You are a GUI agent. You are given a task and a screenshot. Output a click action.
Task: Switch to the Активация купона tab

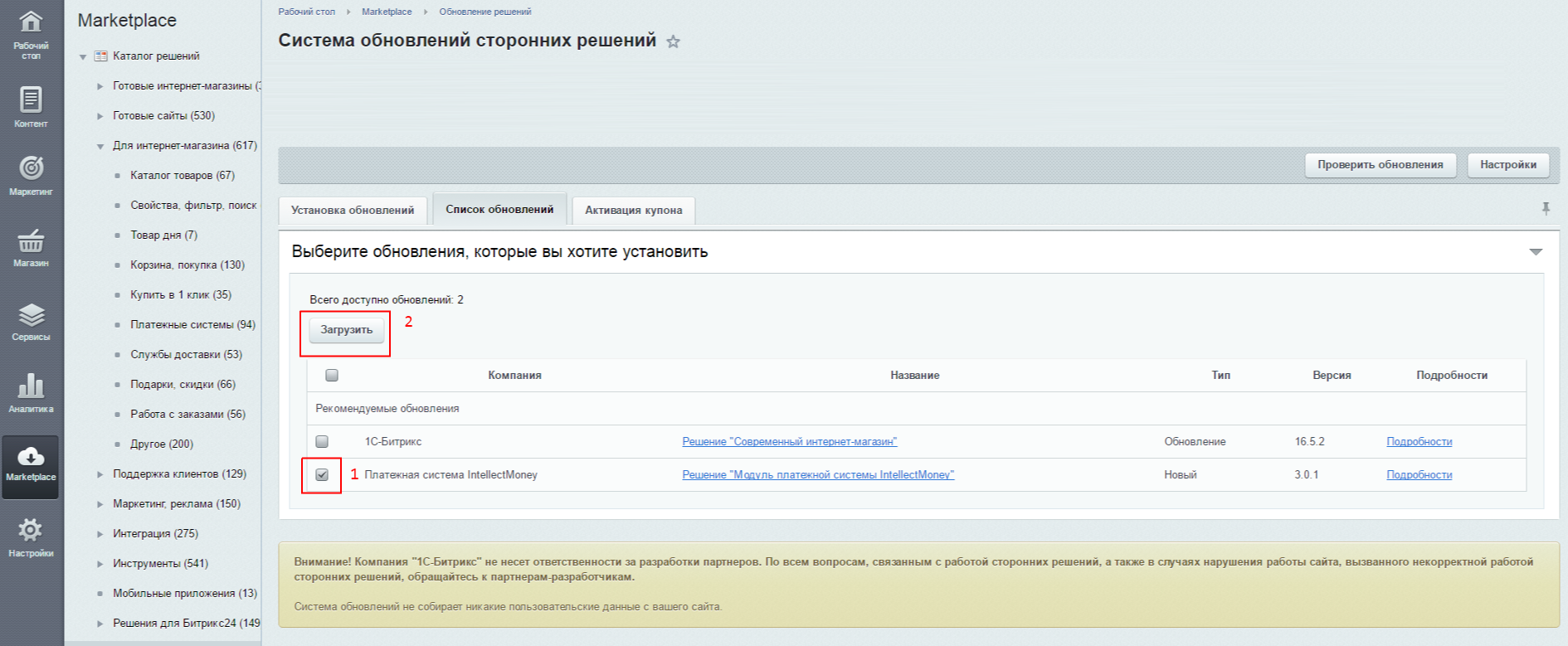(x=634, y=210)
